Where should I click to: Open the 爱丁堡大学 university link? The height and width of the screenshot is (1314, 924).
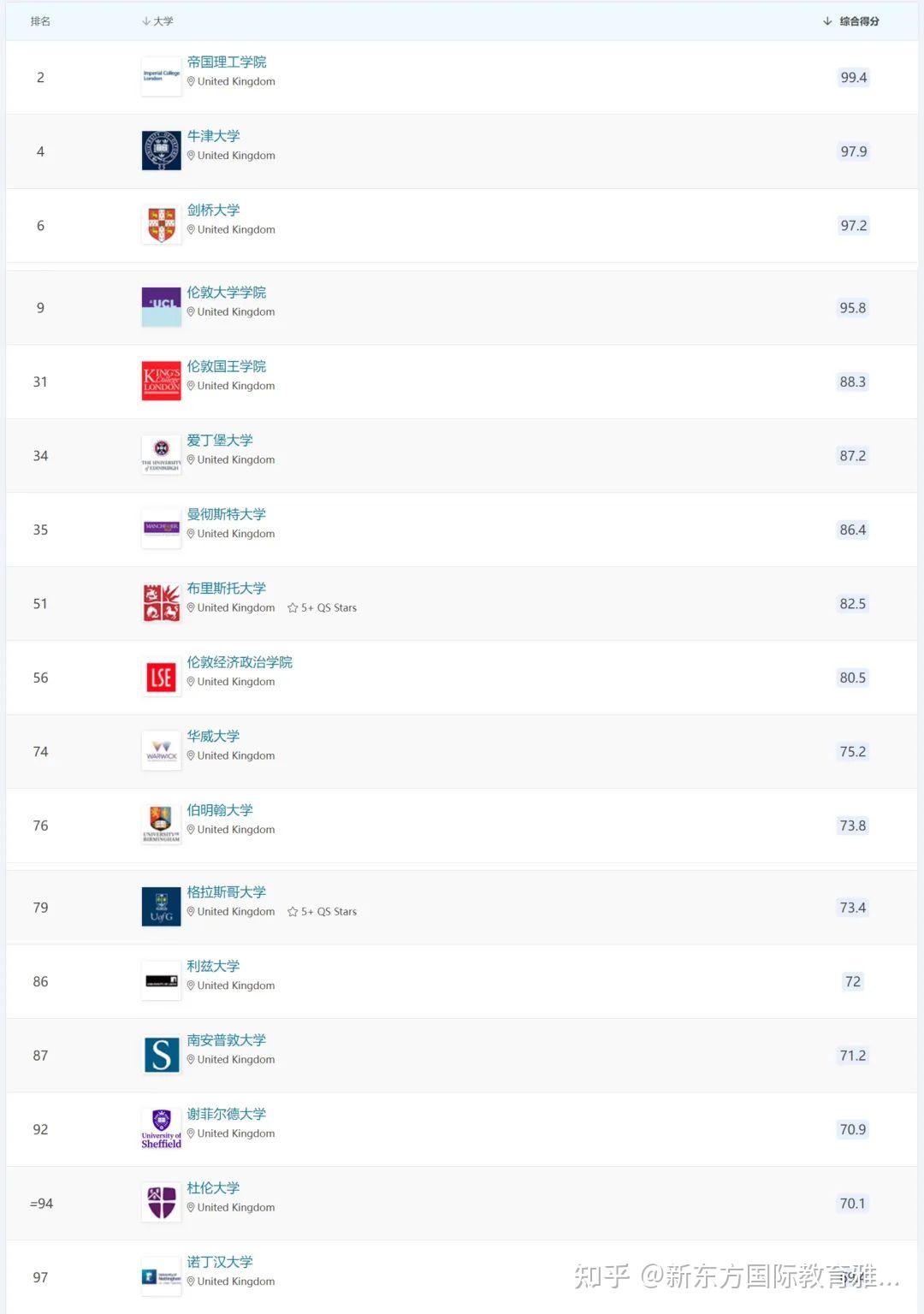click(220, 441)
